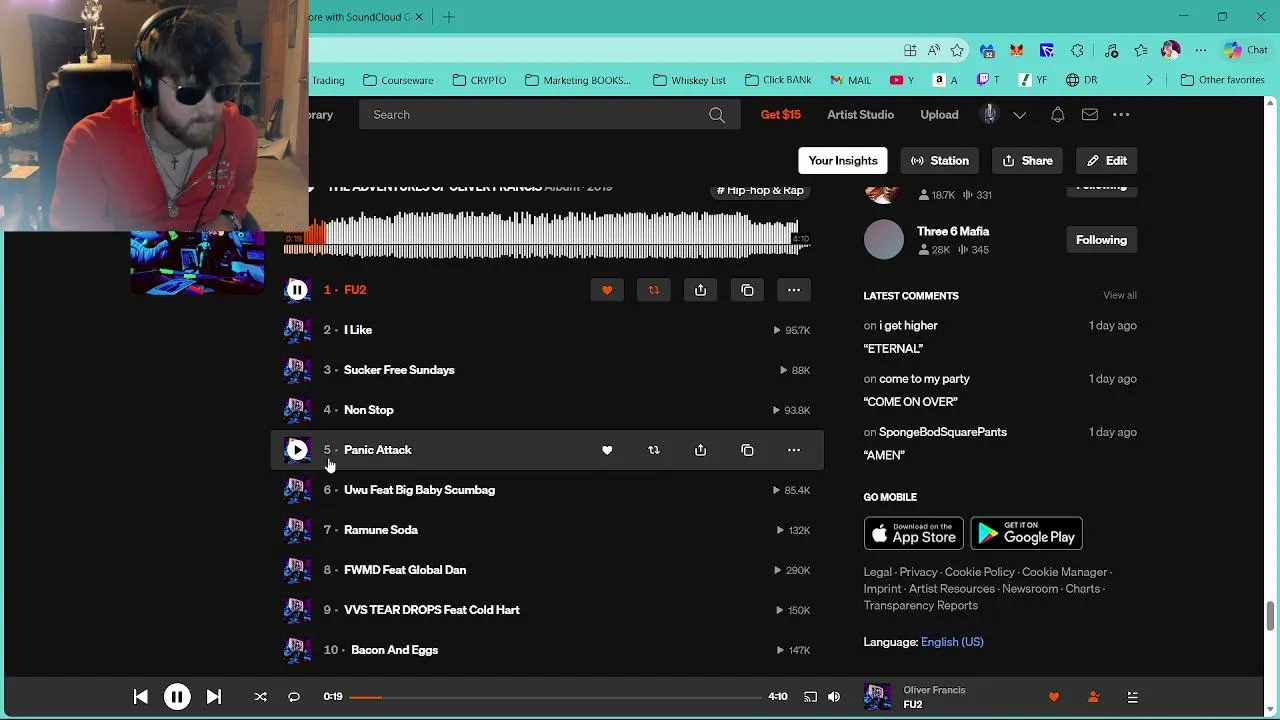Repost the Panic Attack track
This screenshot has width=1280, height=720.
pos(654,450)
